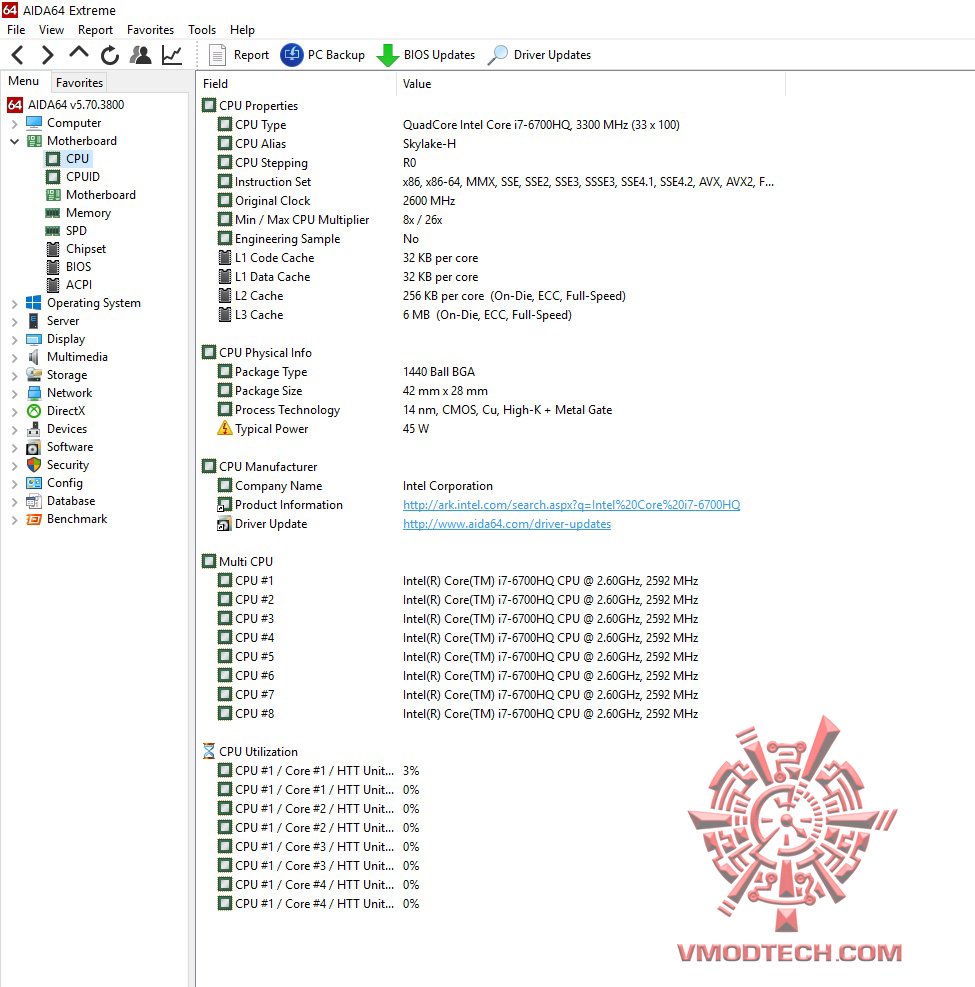Viewport: 975px width, 987px height.
Task: Open the File menu
Action: 16,30
